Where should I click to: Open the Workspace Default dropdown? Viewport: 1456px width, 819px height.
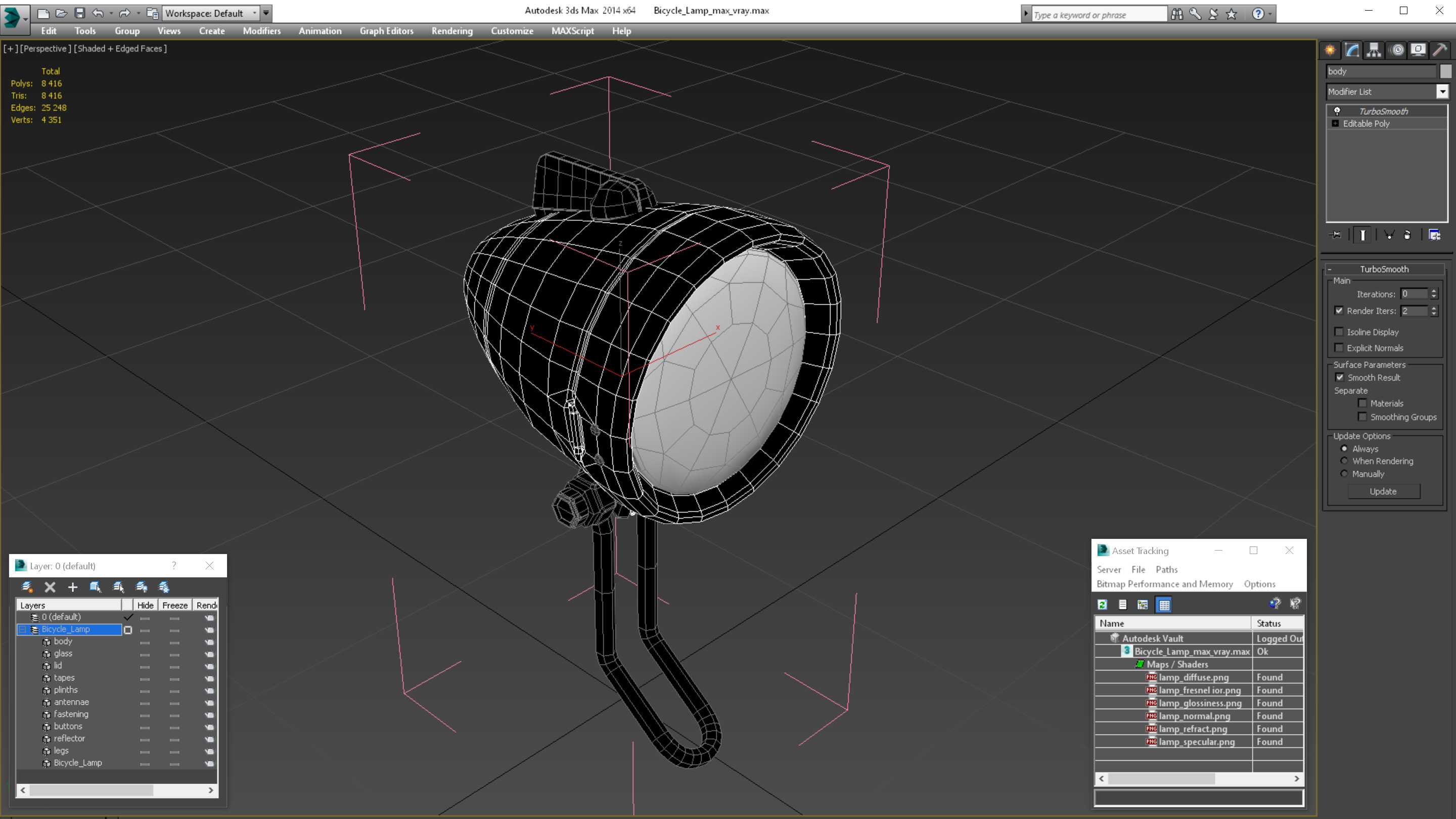tap(255, 13)
